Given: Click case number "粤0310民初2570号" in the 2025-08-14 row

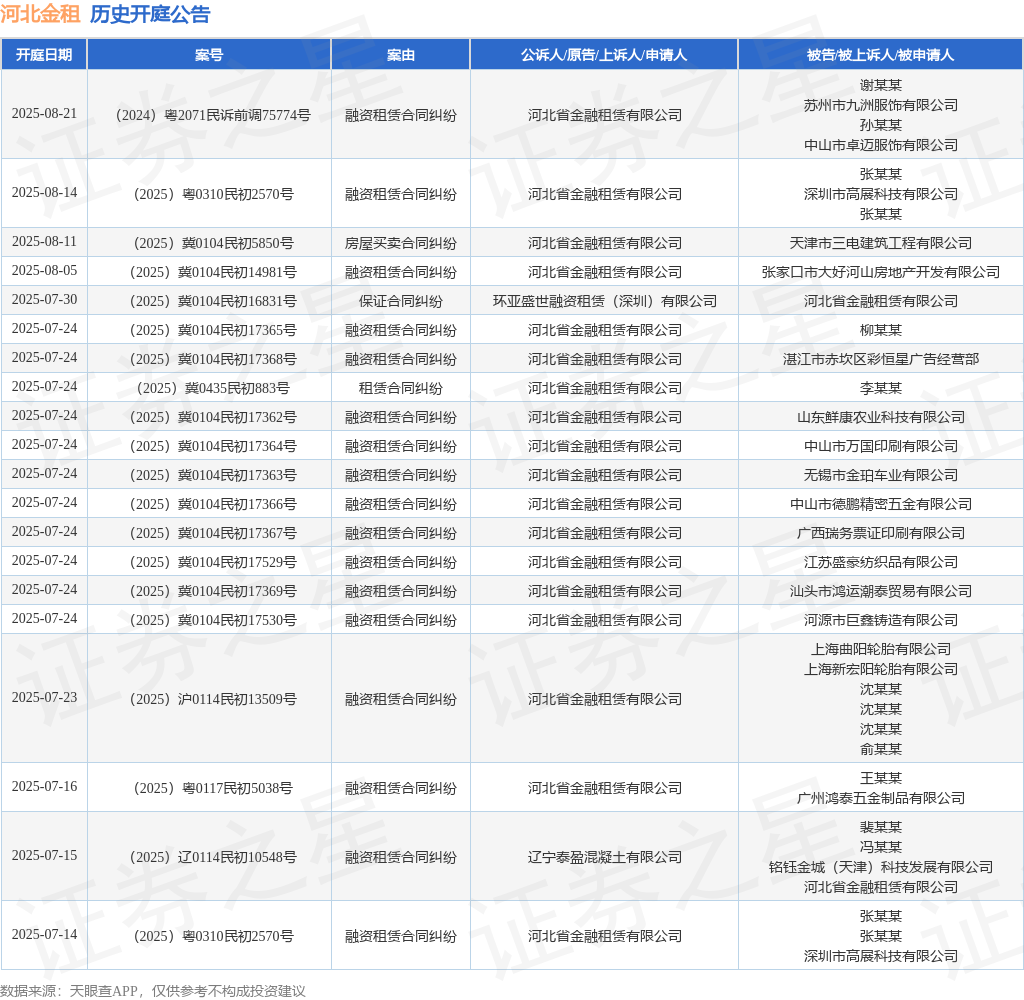Looking at the screenshot, I should (238, 194).
